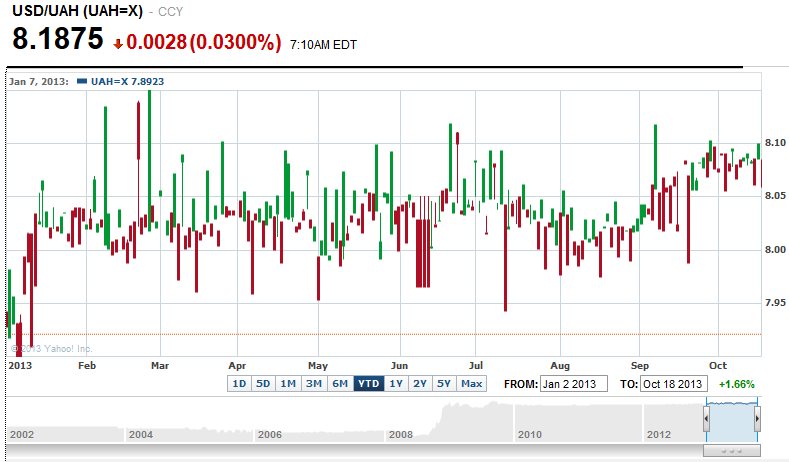Image resolution: width=789 pixels, height=462 pixels.
Task: Click the CCY label beside title
Action: coord(171,12)
